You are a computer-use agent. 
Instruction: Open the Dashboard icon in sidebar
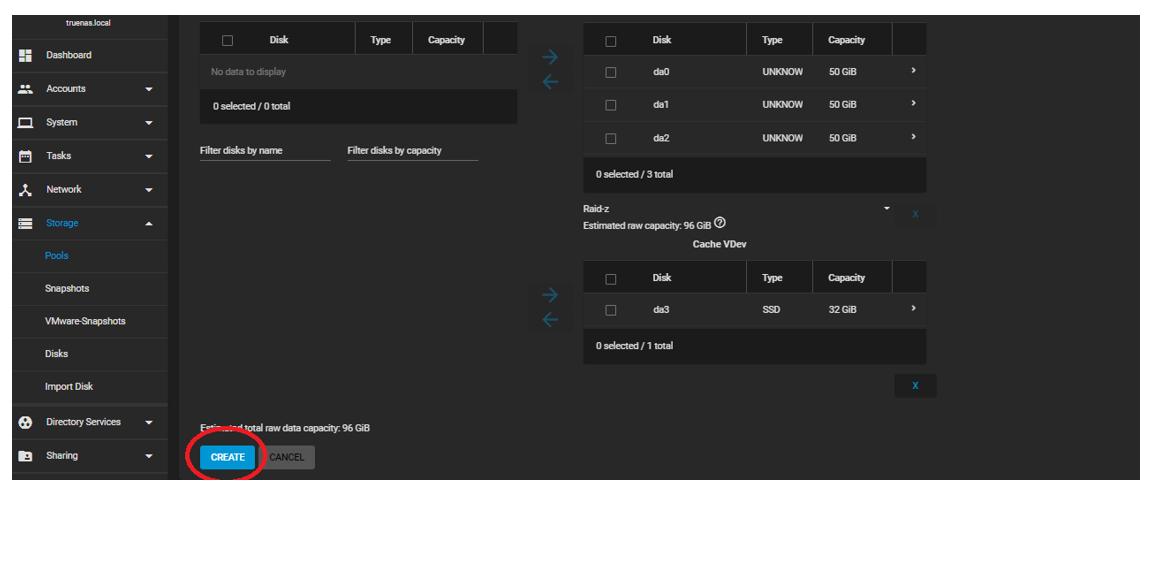(26, 55)
